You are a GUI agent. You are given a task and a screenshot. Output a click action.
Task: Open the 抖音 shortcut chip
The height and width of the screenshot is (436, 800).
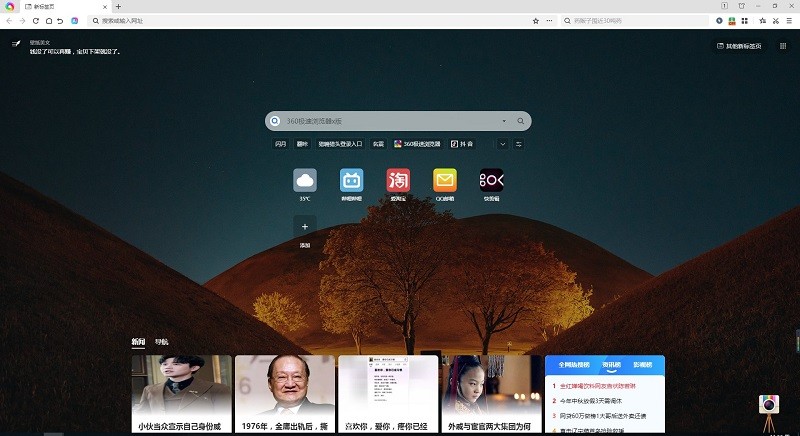pos(462,144)
